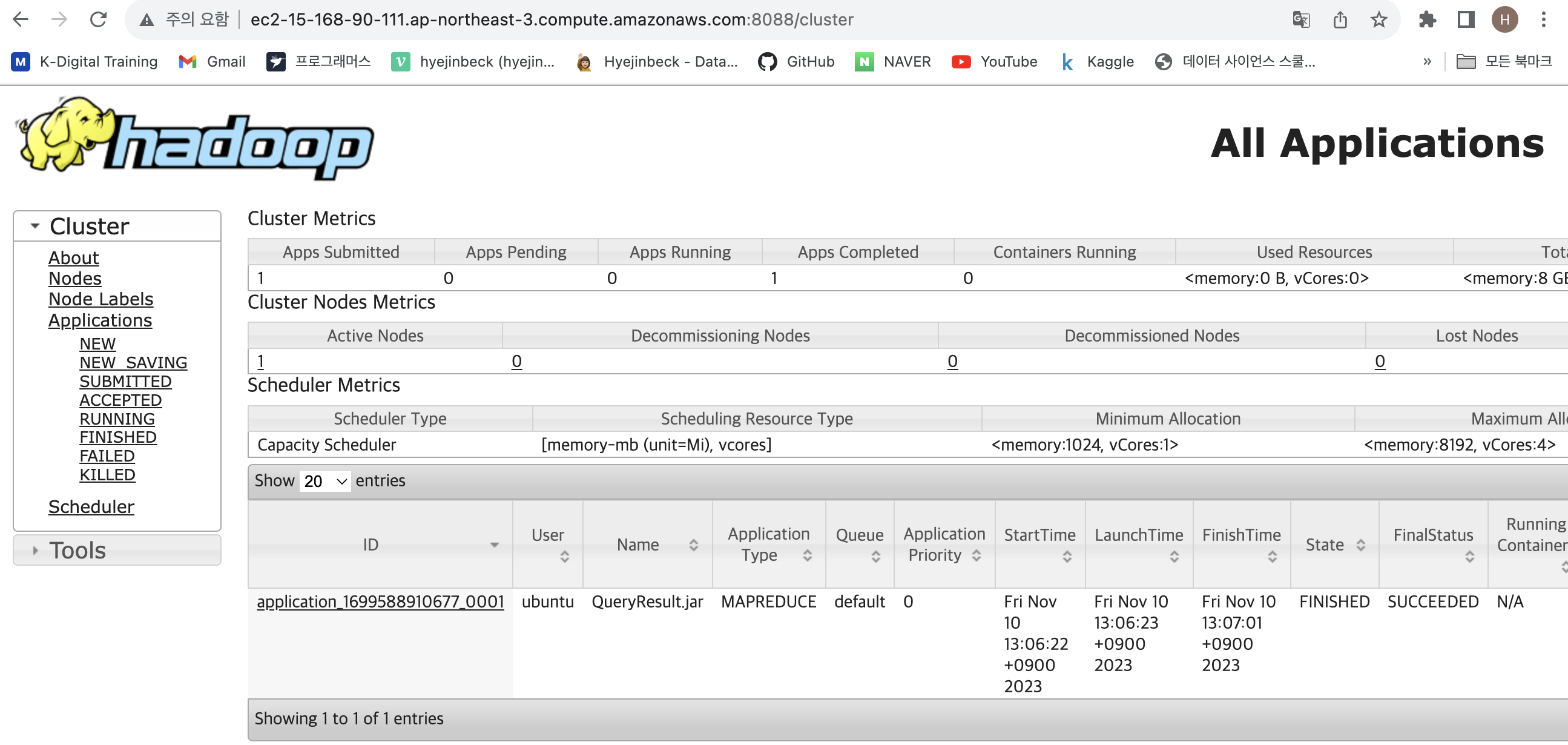Image resolution: width=1568 pixels, height=745 pixels.
Task: Open application_1699588910677_0001 link
Action: click(380, 602)
